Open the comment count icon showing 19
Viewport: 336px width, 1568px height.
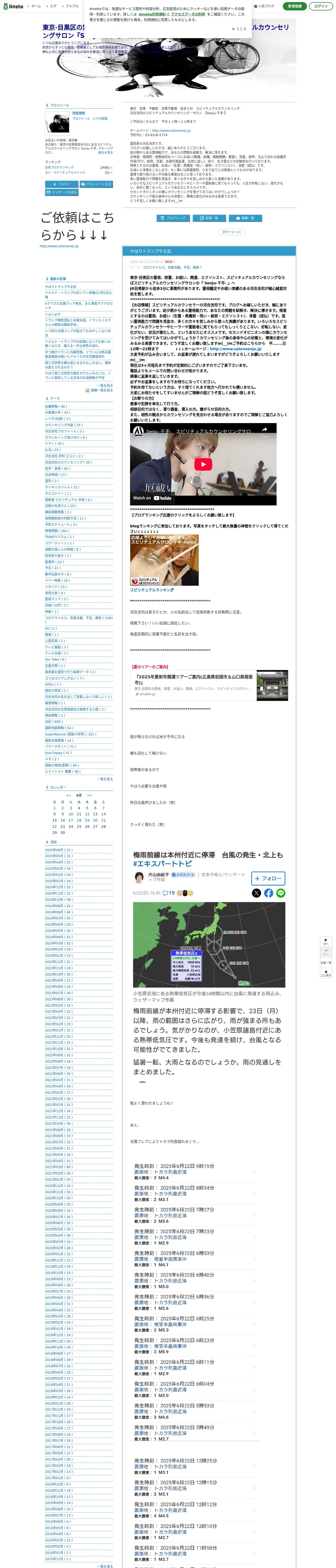[168, 893]
